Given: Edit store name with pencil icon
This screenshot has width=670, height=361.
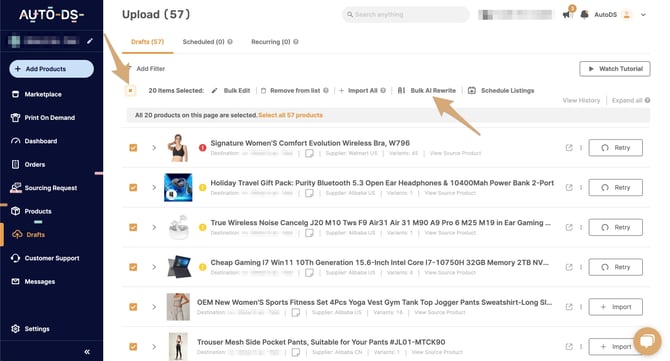Looking at the screenshot, I should pos(90,41).
